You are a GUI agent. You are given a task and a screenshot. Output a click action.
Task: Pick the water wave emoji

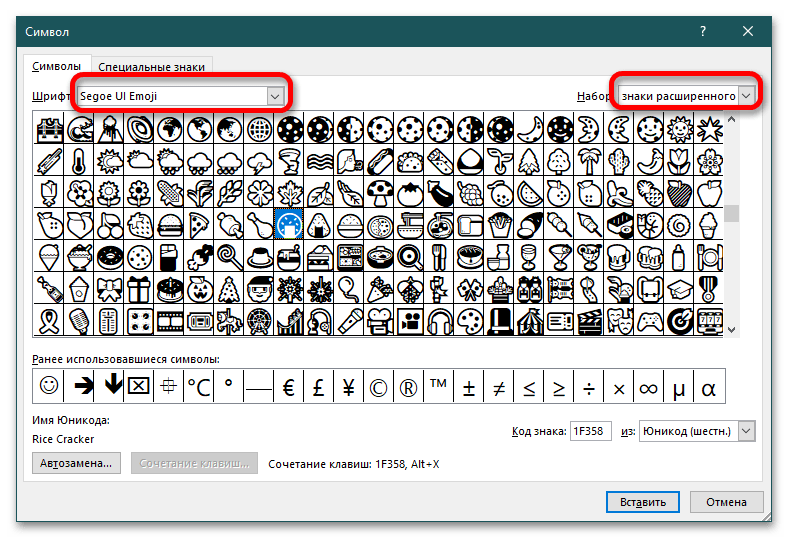click(79, 129)
